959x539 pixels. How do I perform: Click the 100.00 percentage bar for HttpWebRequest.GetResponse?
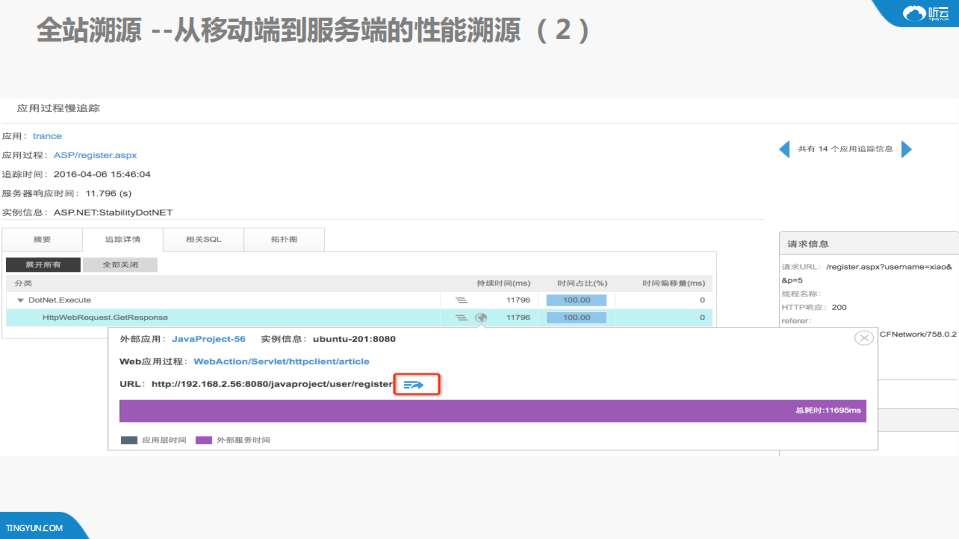[576, 318]
